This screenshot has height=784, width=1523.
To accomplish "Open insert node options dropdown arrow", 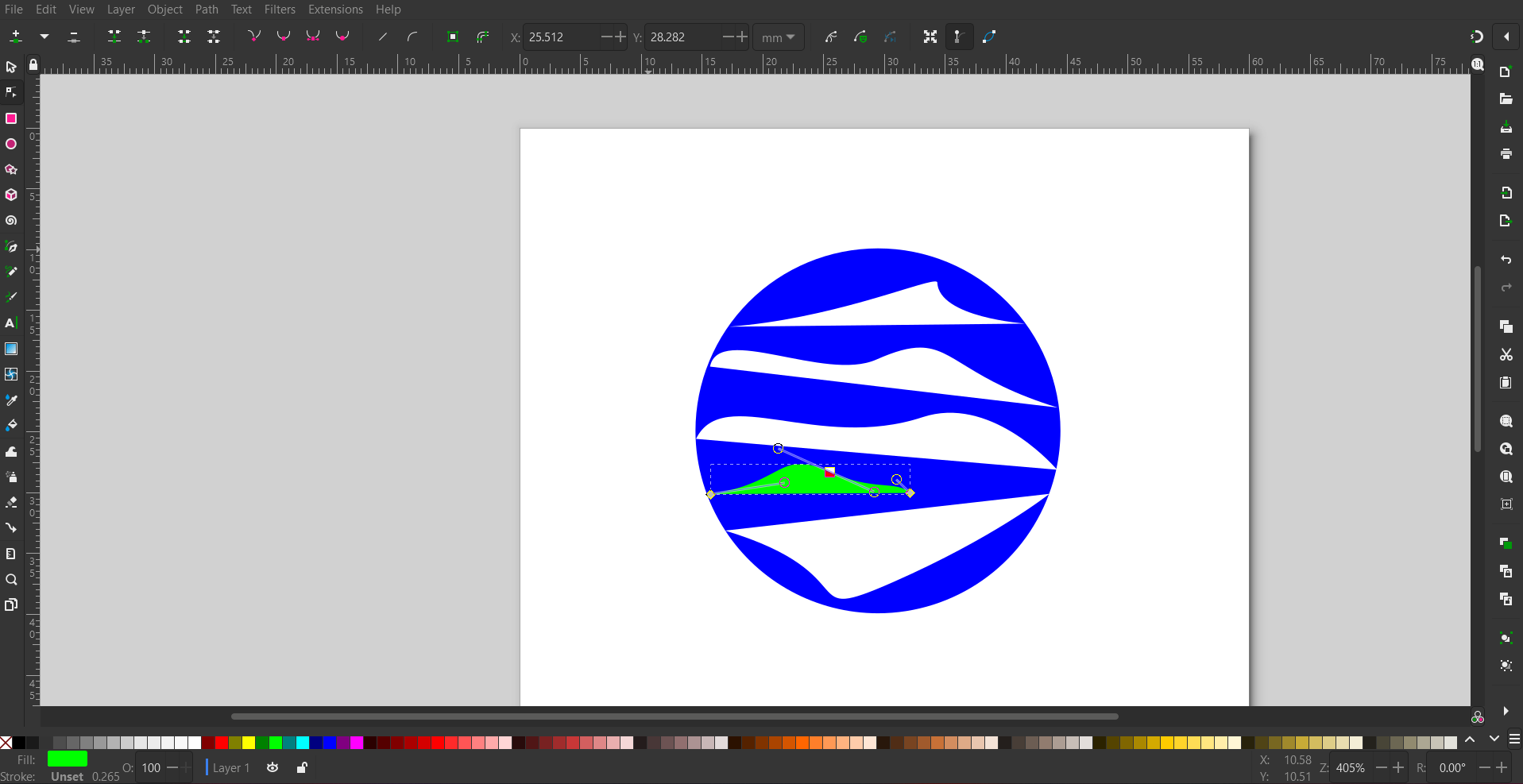I will (x=44, y=37).
